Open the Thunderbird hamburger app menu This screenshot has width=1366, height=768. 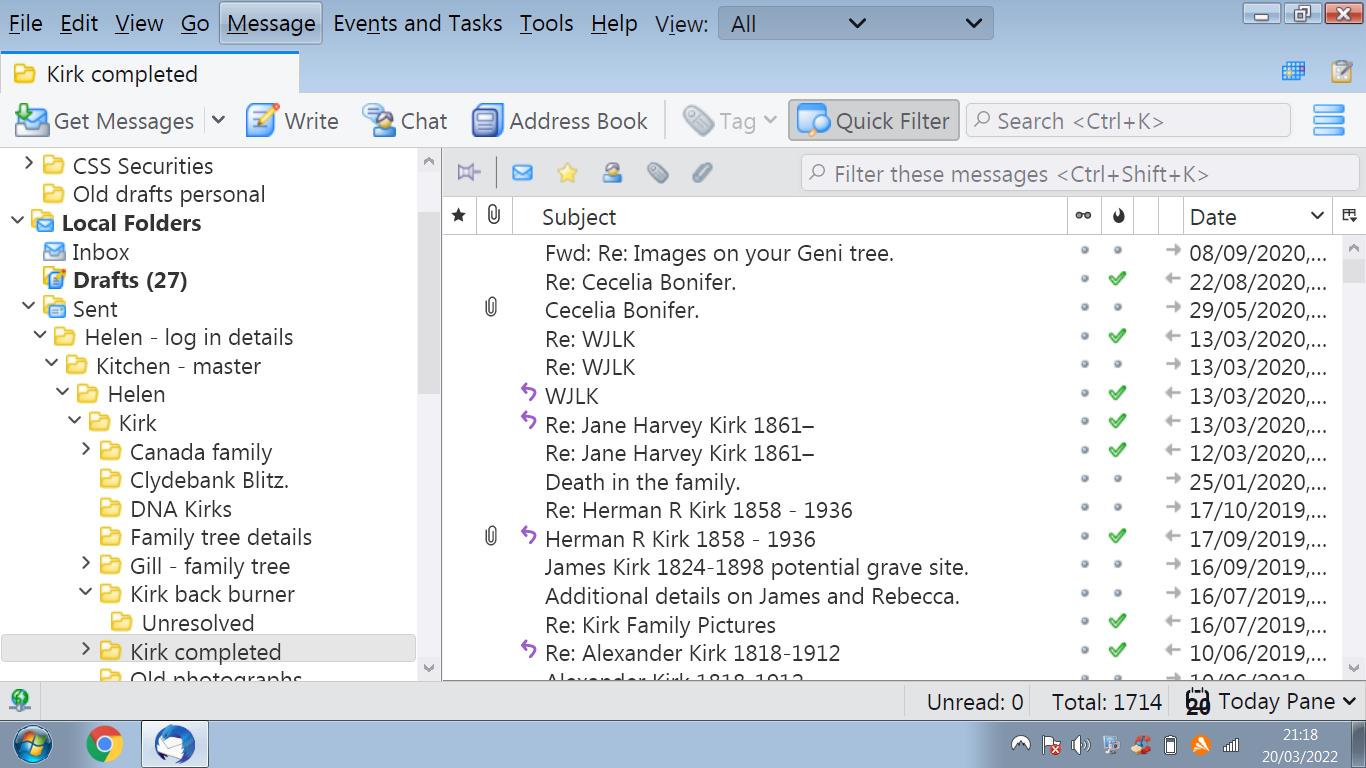click(x=1329, y=121)
